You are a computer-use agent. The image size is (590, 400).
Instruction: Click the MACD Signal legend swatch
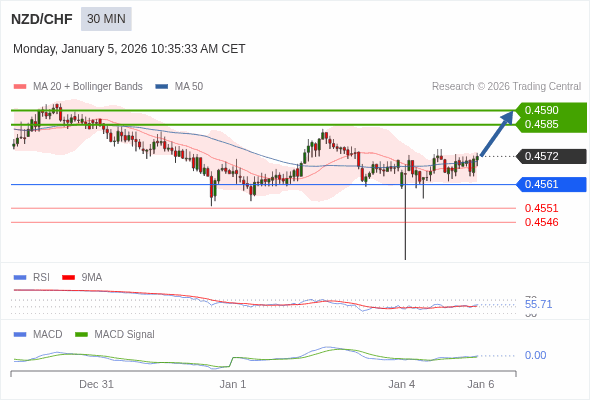tap(81, 335)
